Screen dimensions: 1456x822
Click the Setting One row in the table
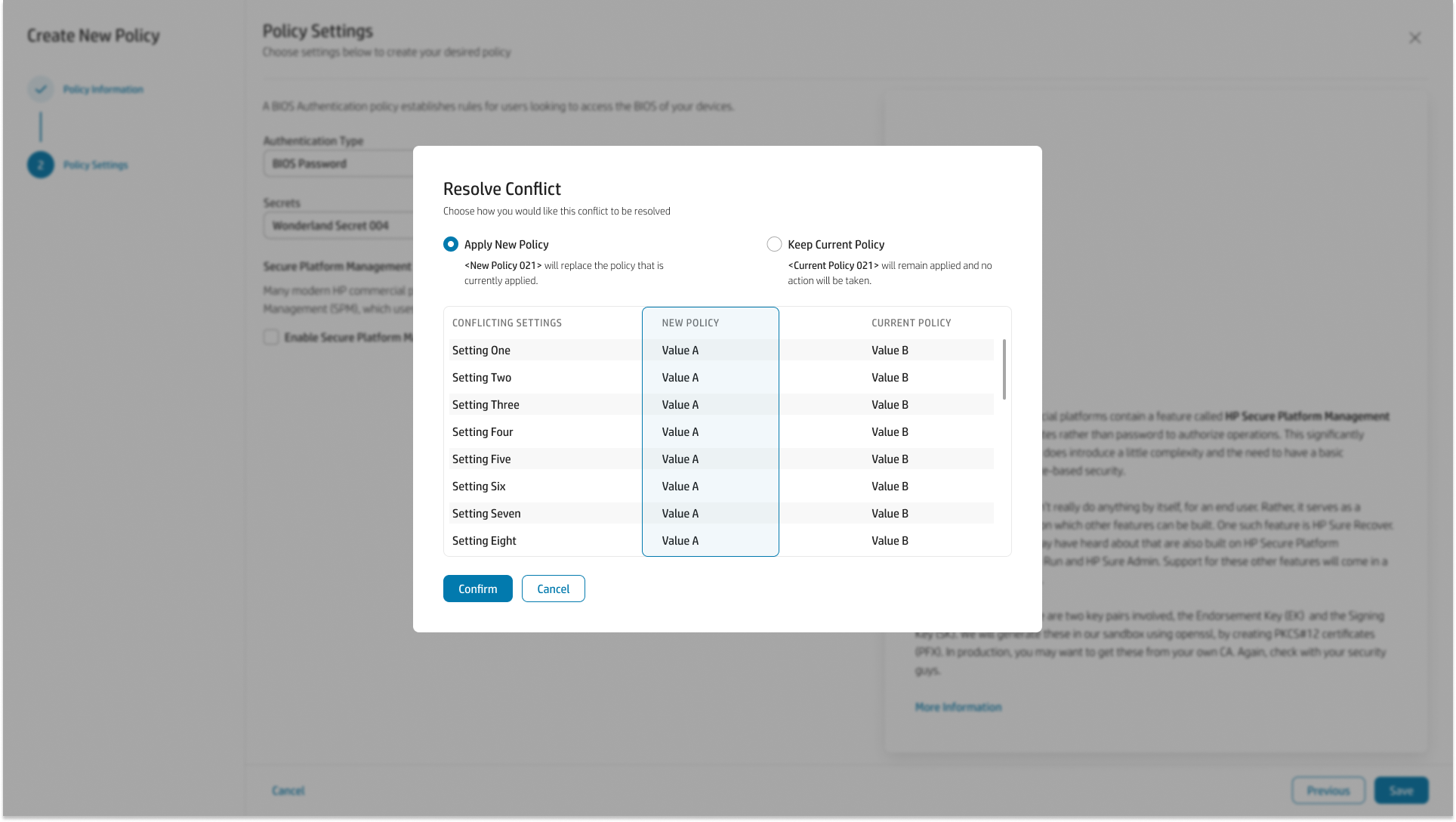pyautogui.click(x=481, y=350)
